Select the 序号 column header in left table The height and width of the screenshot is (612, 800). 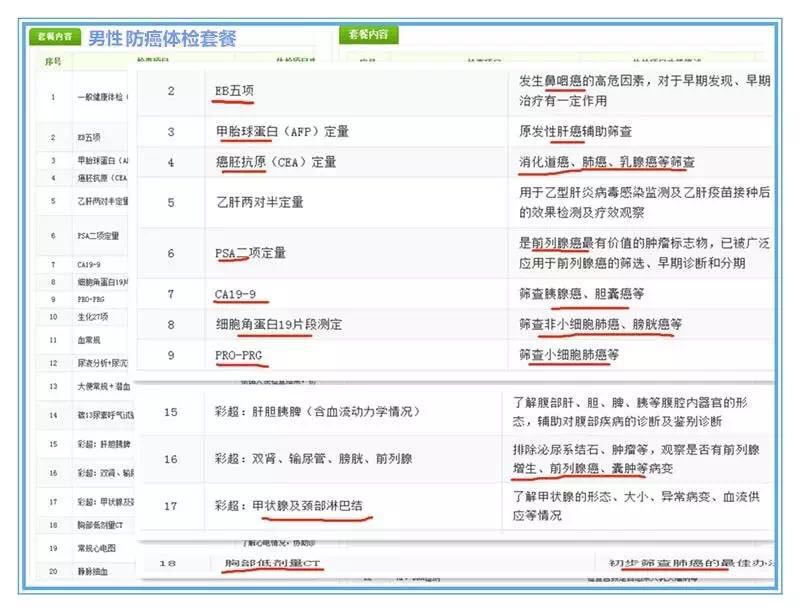coord(53,61)
